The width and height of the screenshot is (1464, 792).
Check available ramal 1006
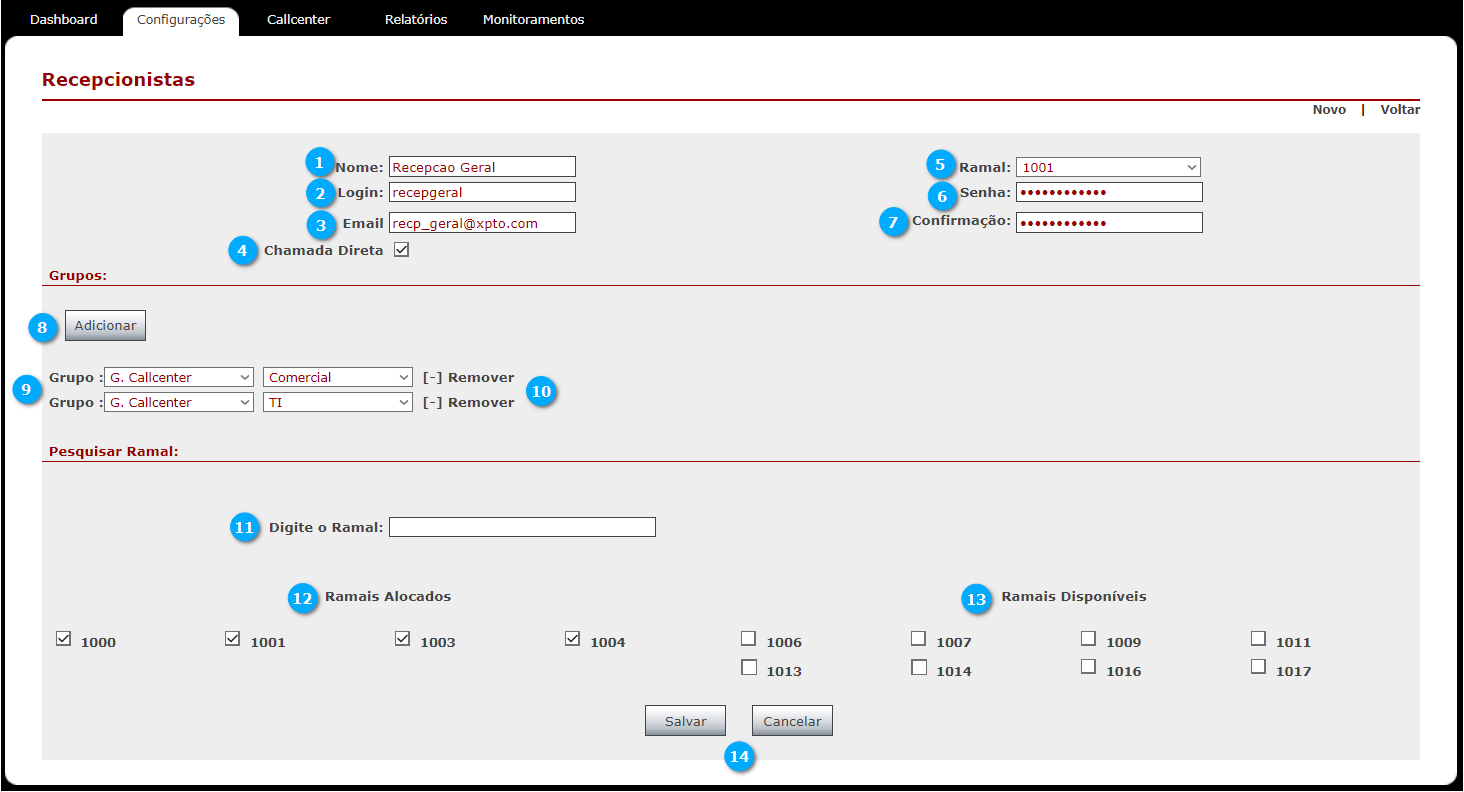[x=748, y=638]
